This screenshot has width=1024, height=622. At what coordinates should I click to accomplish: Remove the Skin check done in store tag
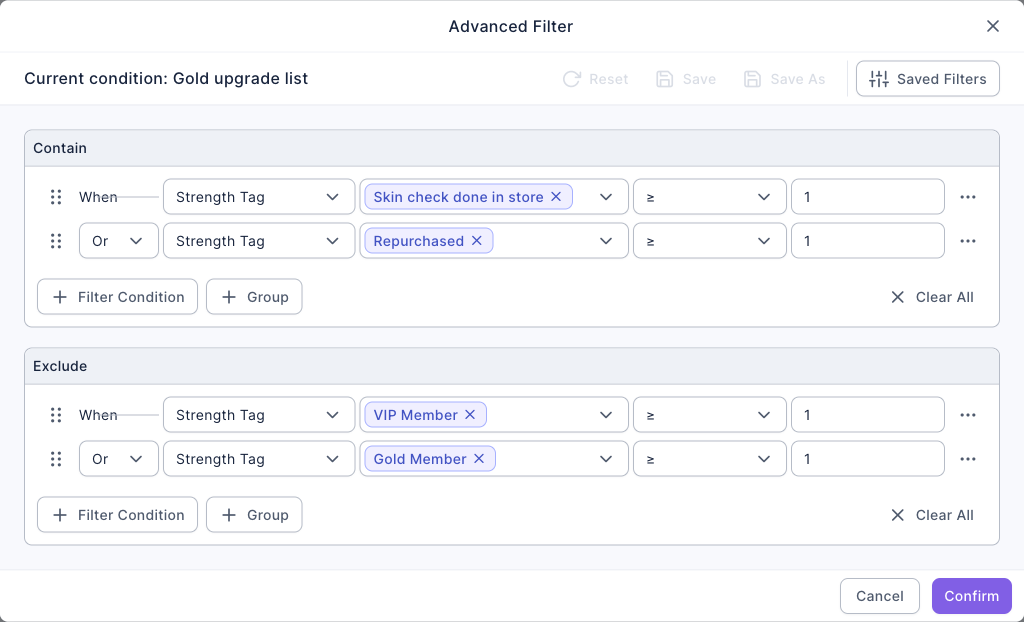556,197
